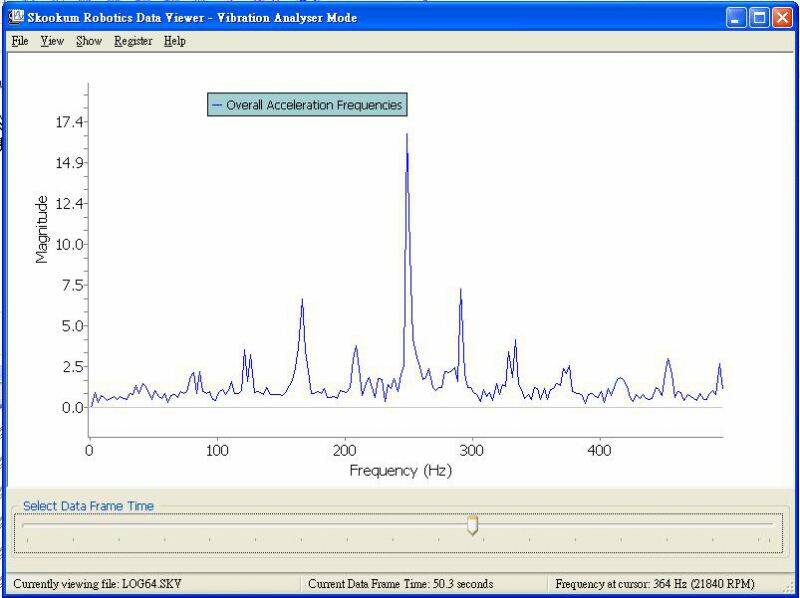Screen dimensions: 800x598
Task: Open the View menu
Action: 52,41
